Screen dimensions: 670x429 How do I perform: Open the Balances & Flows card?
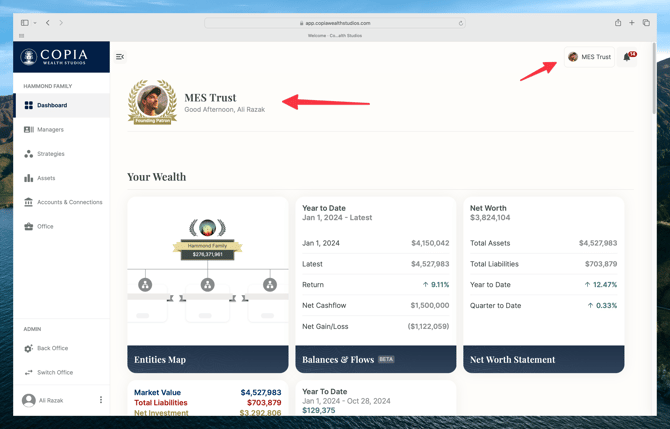(375, 359)
